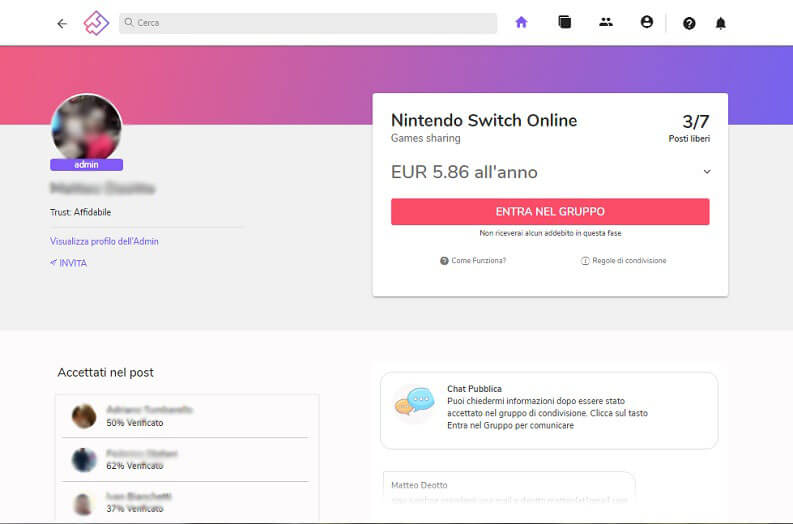Click into the Cerca search field

tap(308, 23)
